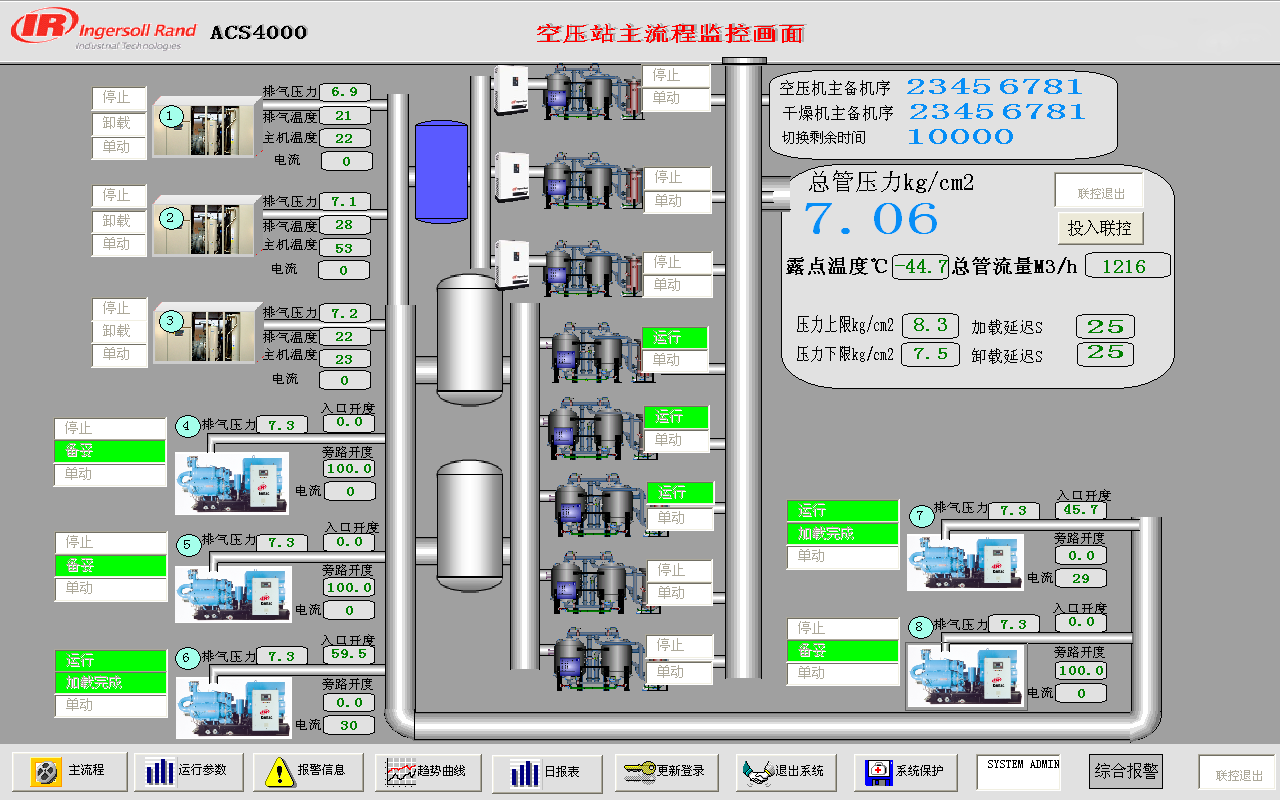The width and height of the screenshot is (1280, 800).
Task: Open the 趋势曲线 trend chart icon
Action: point(401,771)
